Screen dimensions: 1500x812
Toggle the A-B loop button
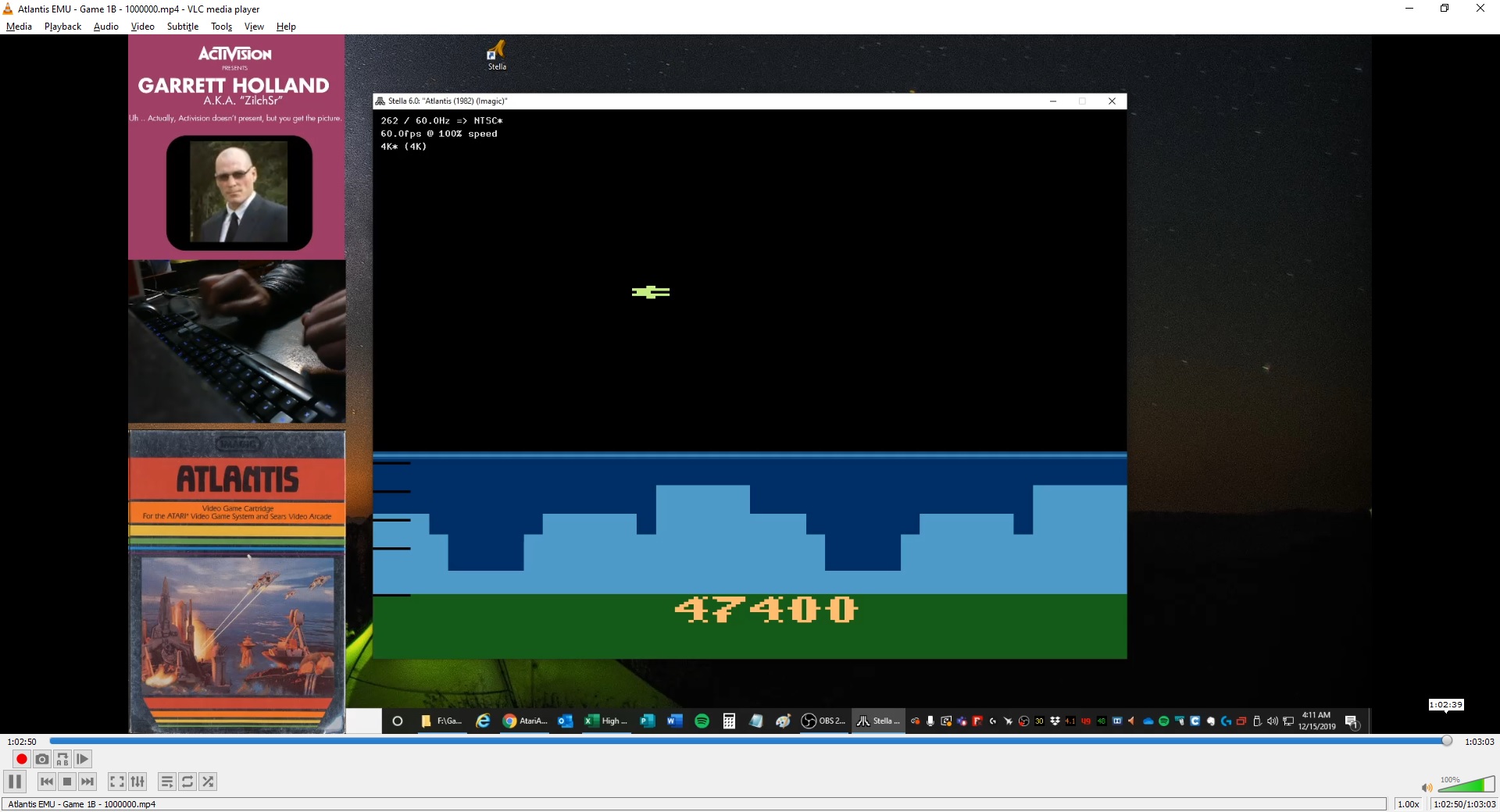pyautogui.click(x=62, y=759)
